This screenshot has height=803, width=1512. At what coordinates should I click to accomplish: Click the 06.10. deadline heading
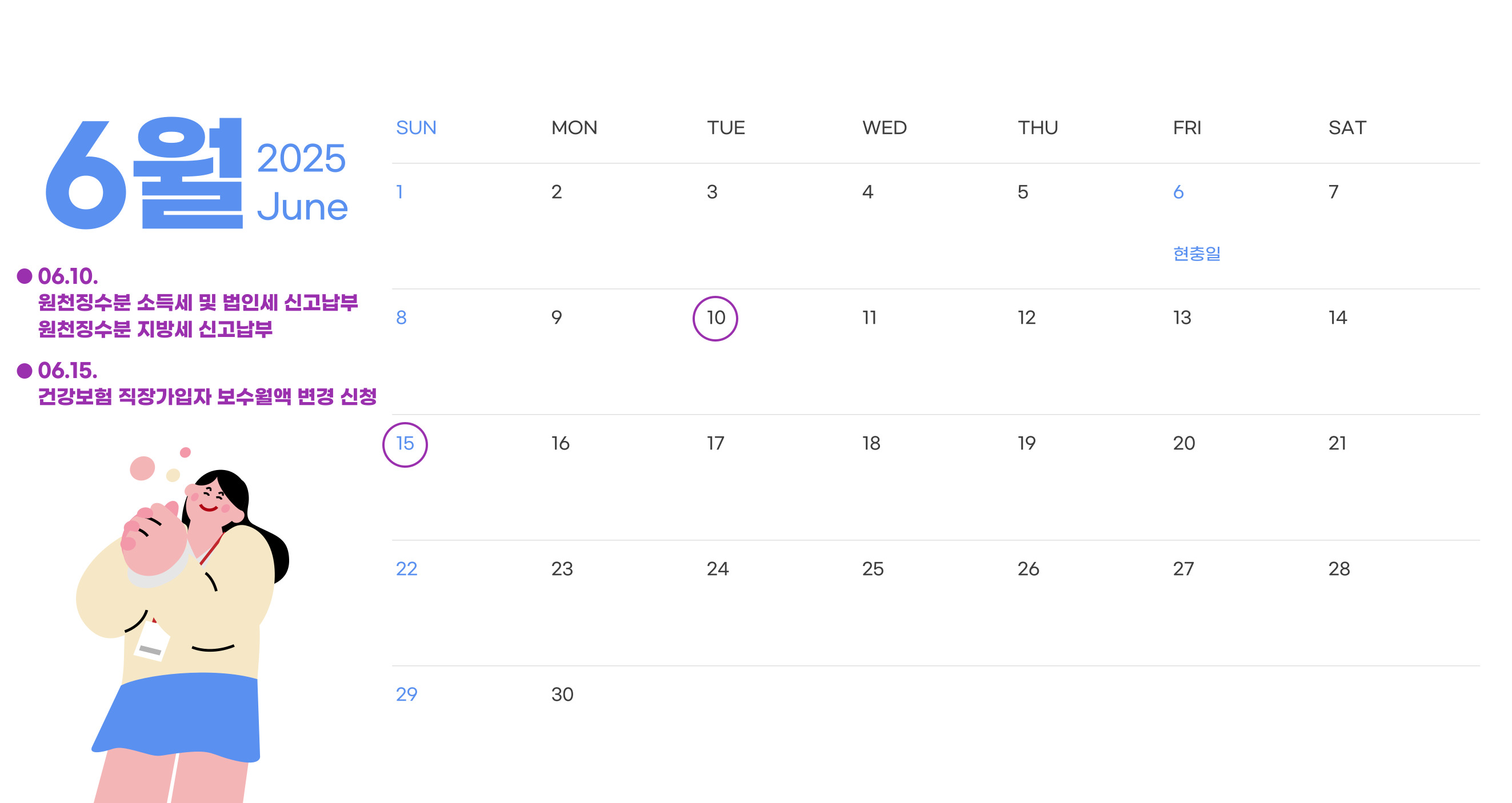68,276
